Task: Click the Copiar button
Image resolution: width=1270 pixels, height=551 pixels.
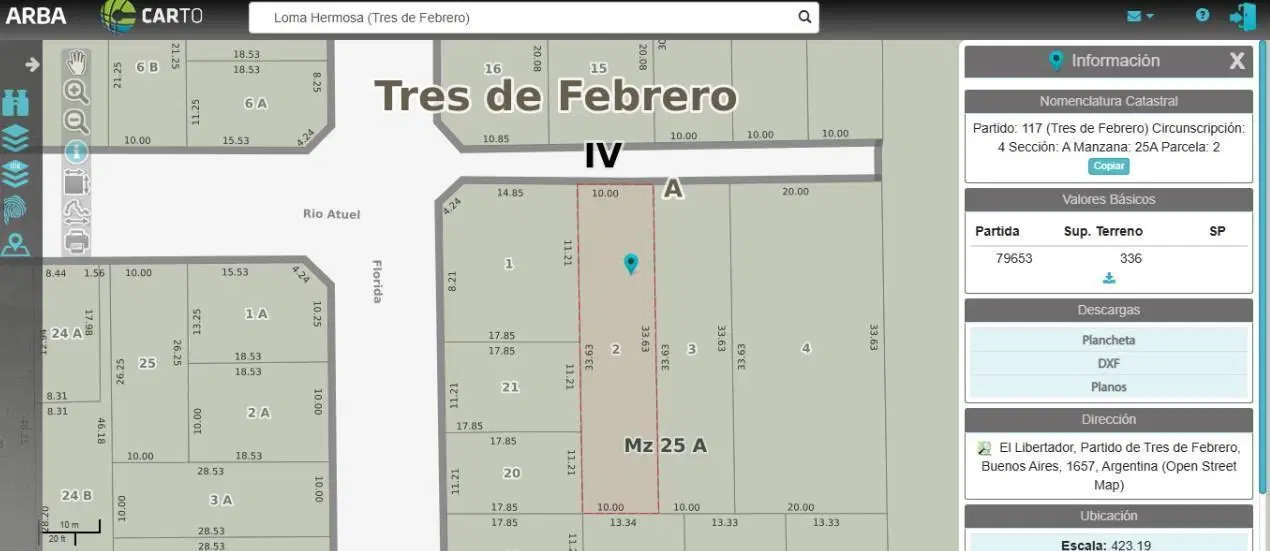Action: tap(1108, 166)
